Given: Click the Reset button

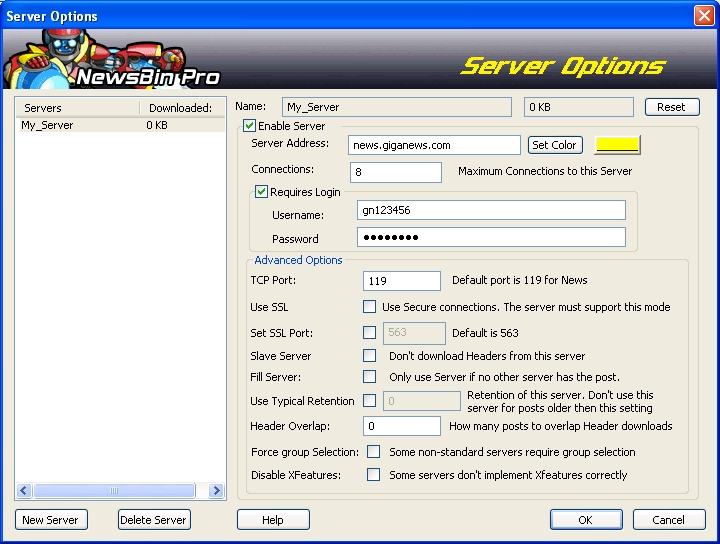Looking at the screenshot, I should [672, 107].
